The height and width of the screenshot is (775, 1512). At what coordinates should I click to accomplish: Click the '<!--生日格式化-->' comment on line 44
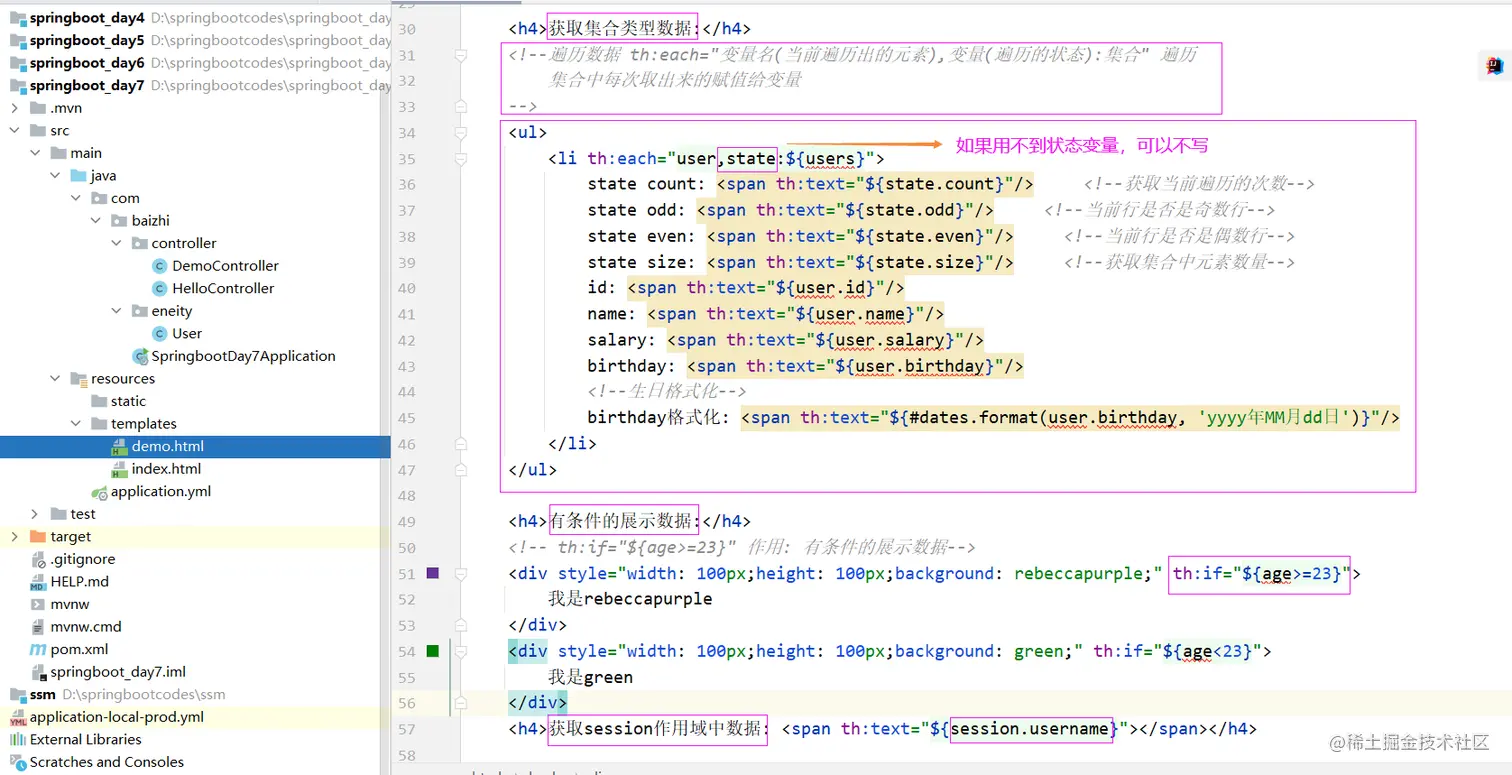[667, 392]
